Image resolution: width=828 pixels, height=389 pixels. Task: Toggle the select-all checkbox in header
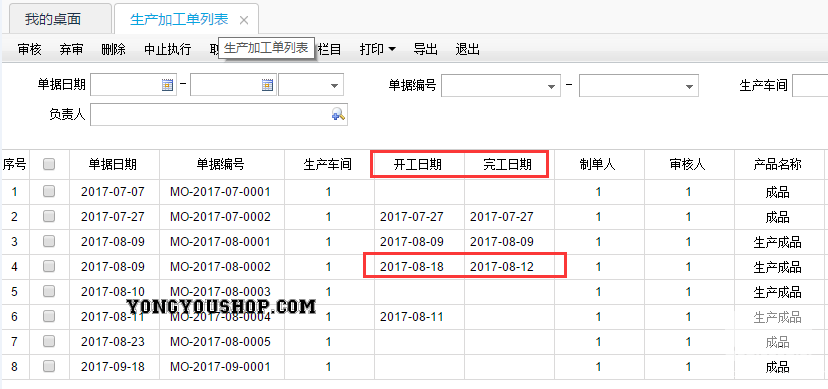49,165
